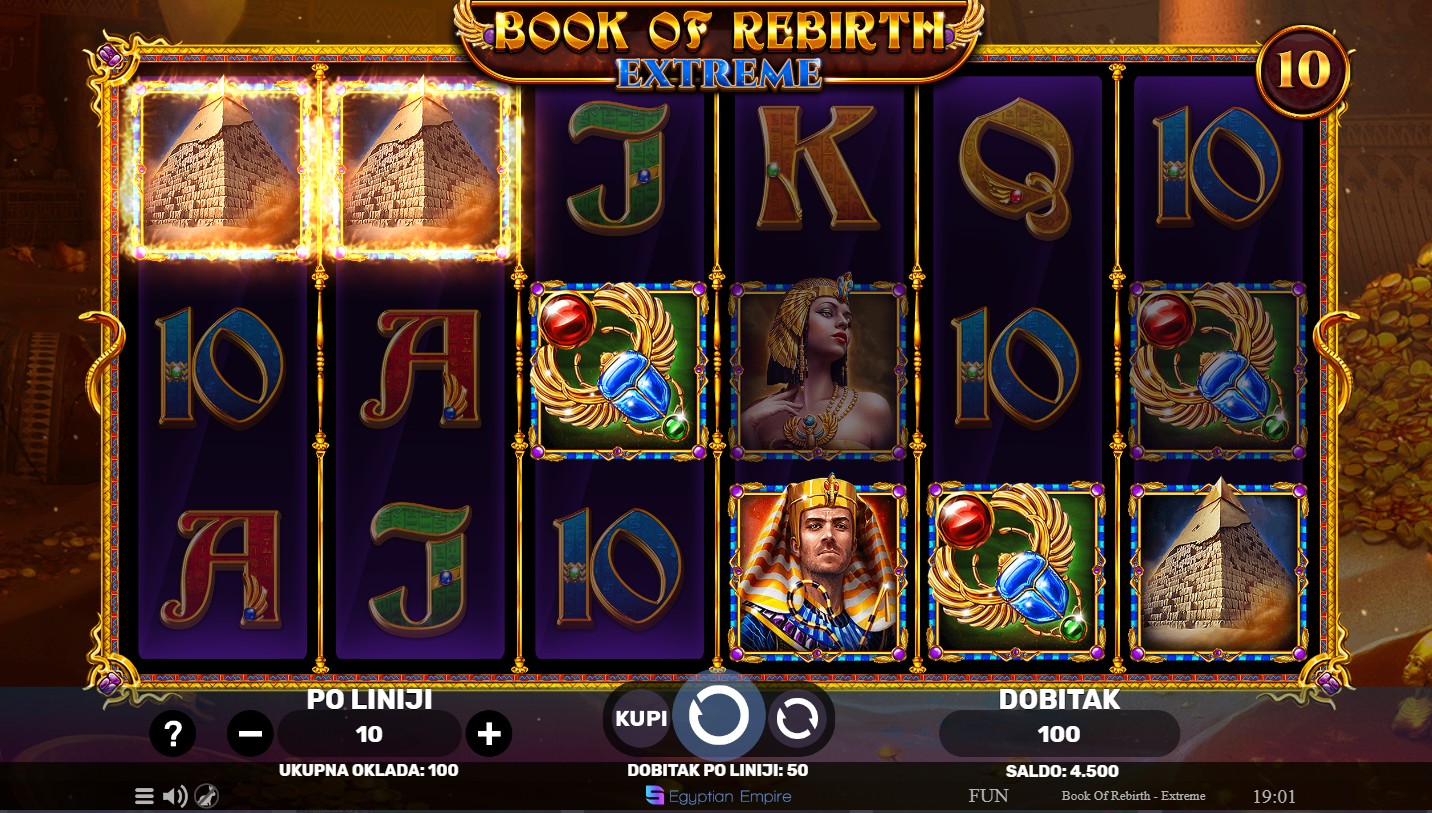Click the Pharaoh symbol on the reels

[x=819, y=569]
